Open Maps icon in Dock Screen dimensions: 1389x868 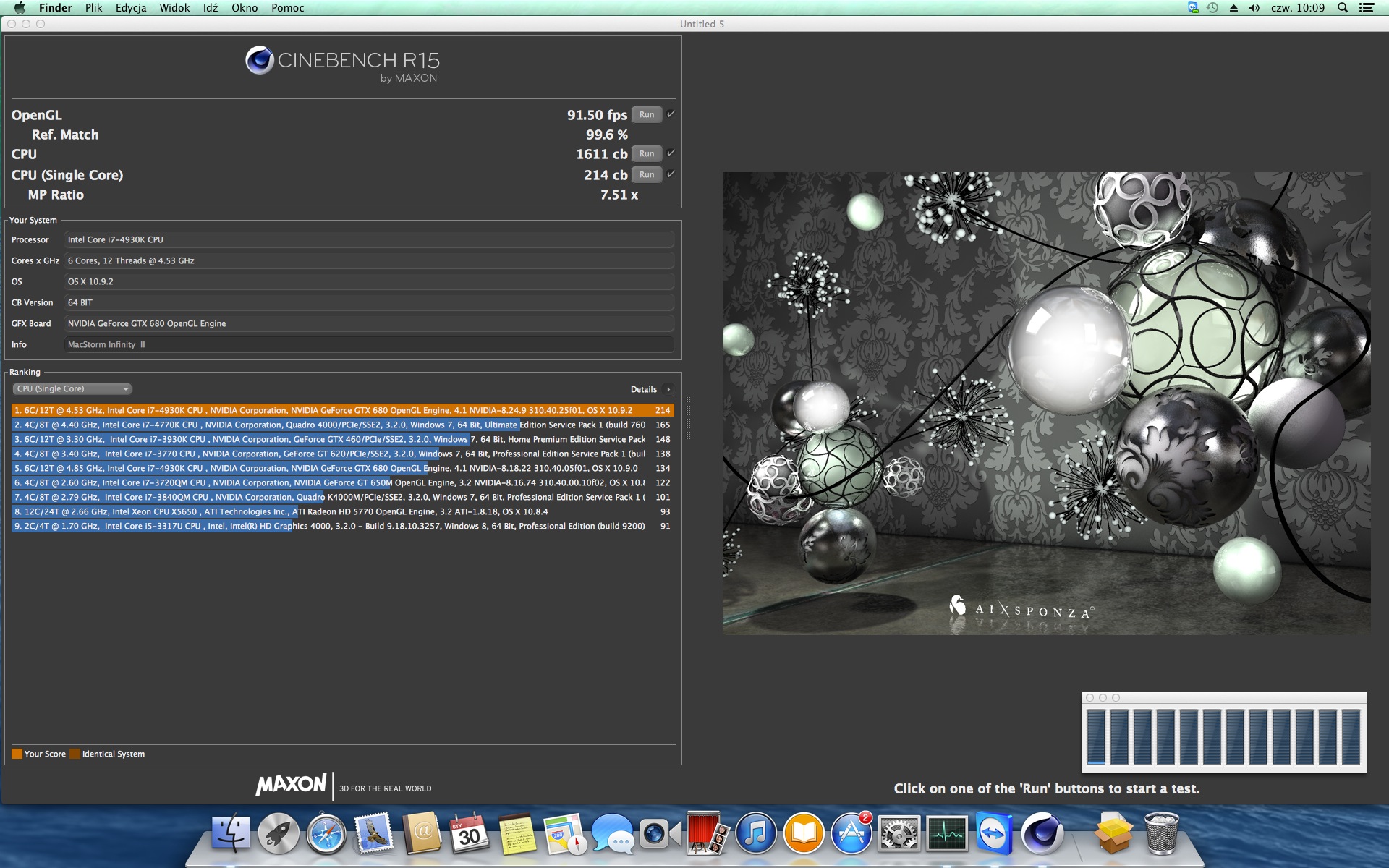click(x=565, y=833)
